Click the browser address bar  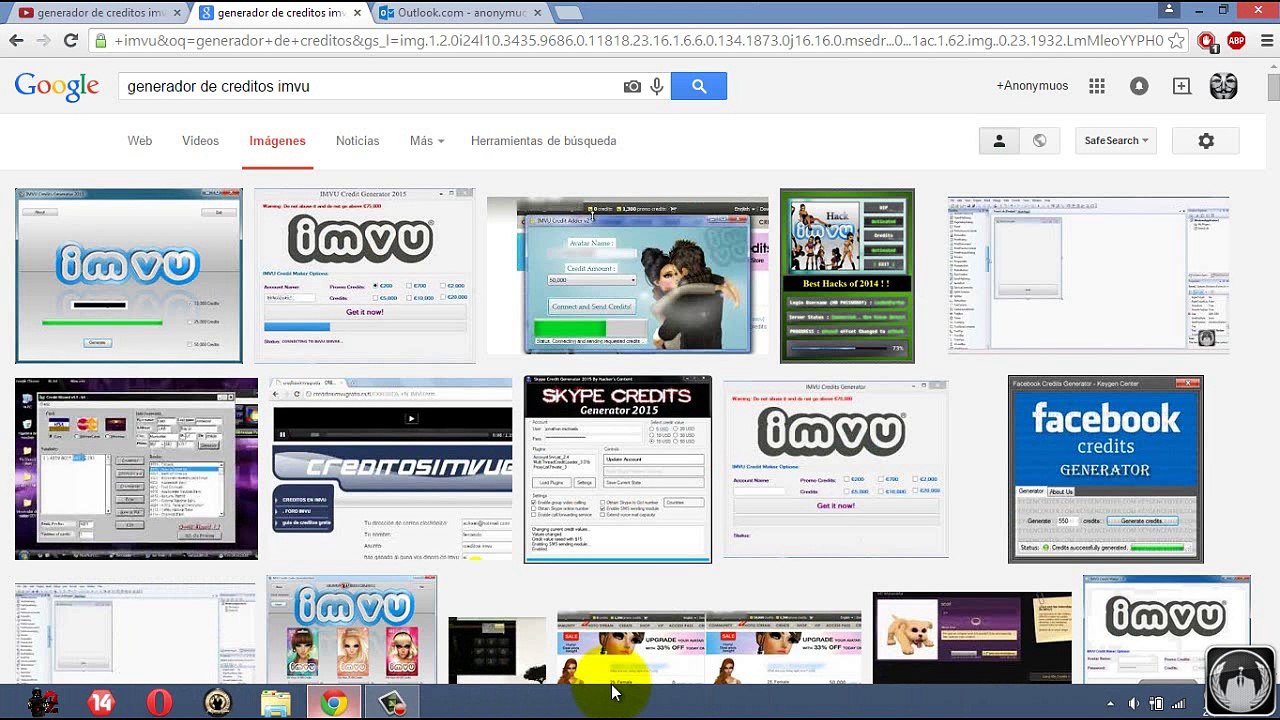point(638,41)
